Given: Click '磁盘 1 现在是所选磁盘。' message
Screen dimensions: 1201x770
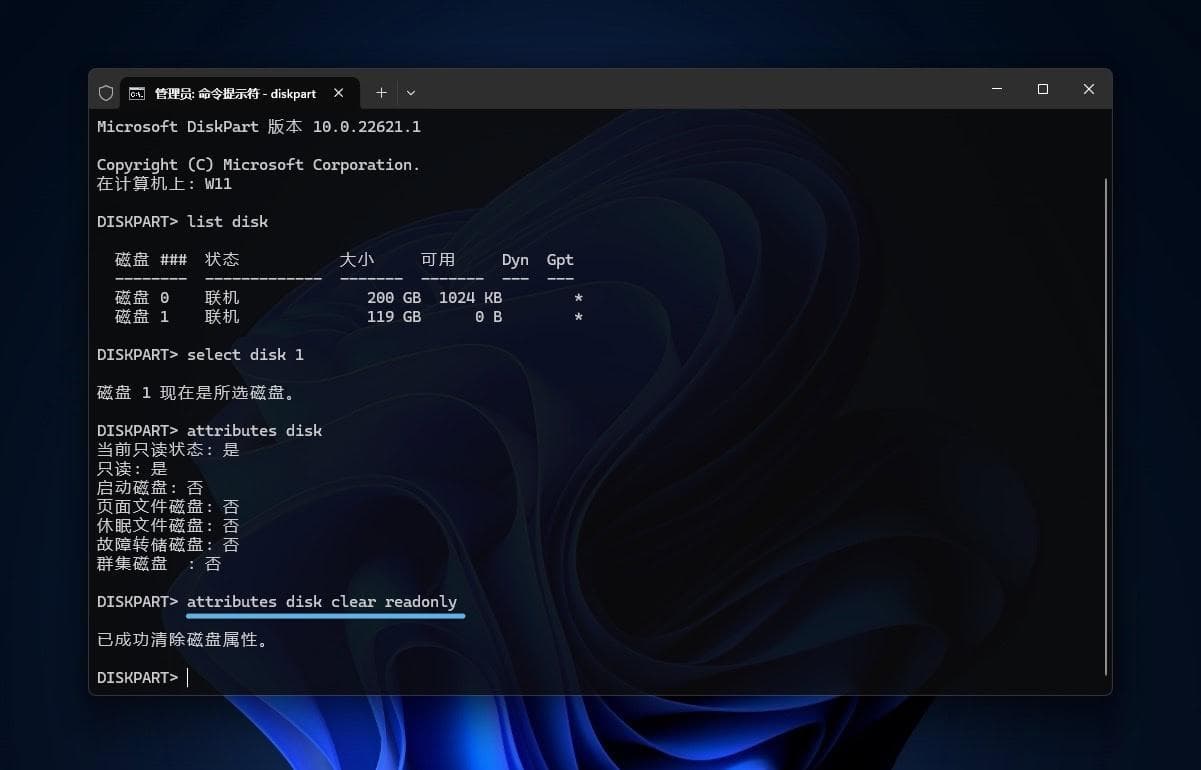Looking at the screenshot, I should (x=196, y=393).
